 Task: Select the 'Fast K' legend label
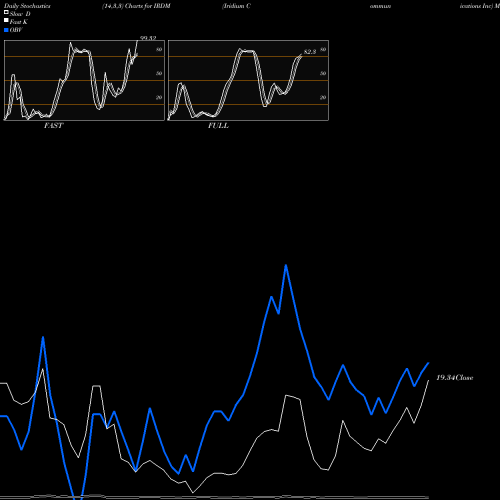point(19,22)
